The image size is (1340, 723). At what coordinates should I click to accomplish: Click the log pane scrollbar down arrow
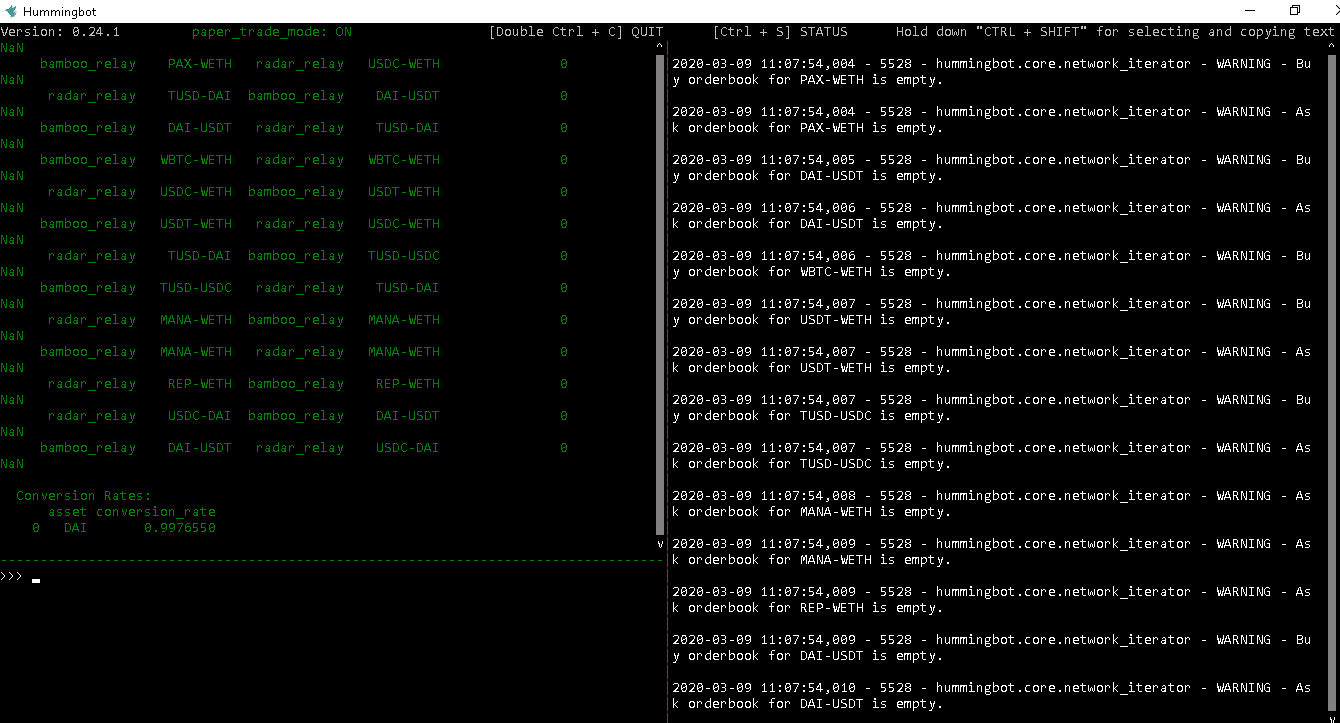click(1333, 716)
